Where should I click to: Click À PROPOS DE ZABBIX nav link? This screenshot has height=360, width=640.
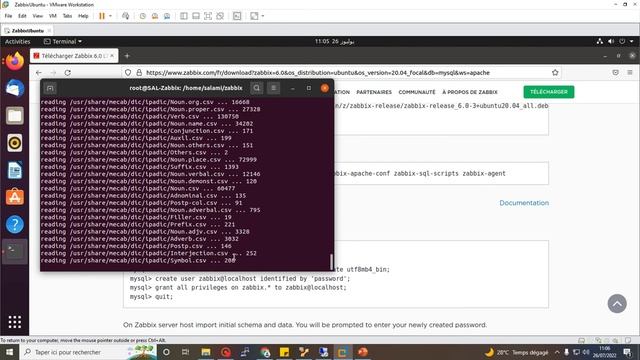[x=470, y=92]
